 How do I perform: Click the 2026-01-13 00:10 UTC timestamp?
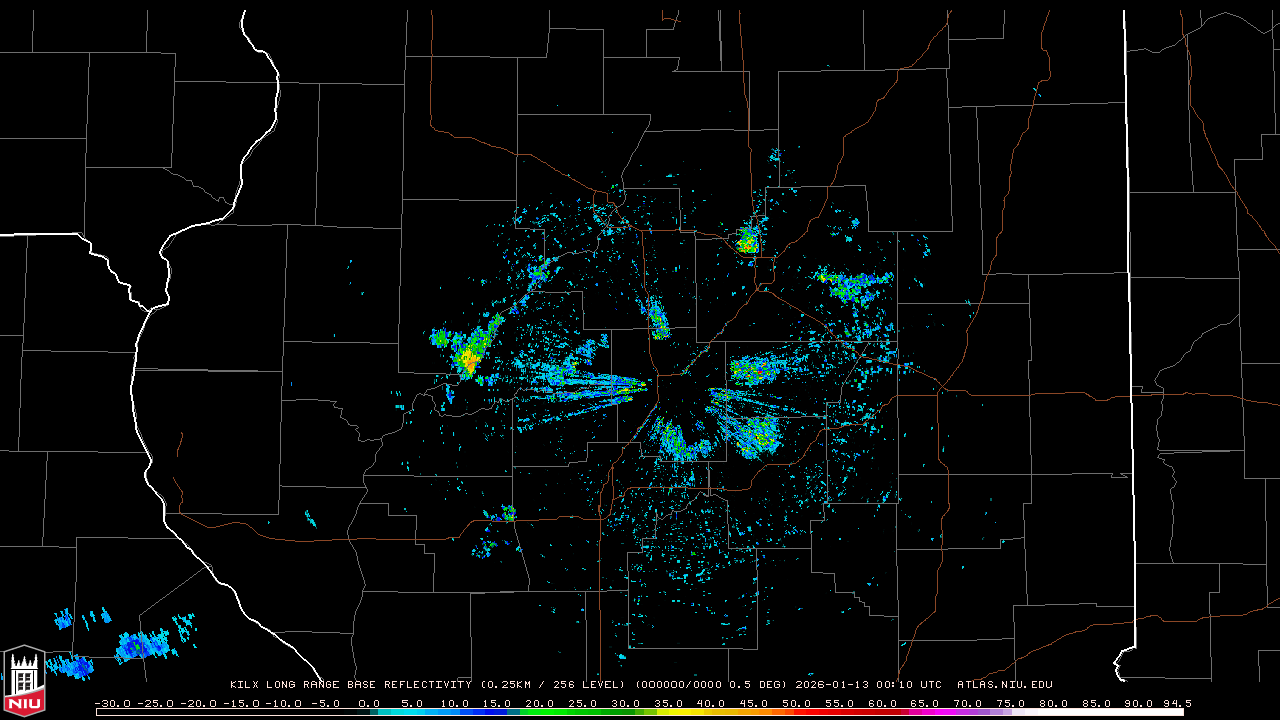click(x=868, y=685)
